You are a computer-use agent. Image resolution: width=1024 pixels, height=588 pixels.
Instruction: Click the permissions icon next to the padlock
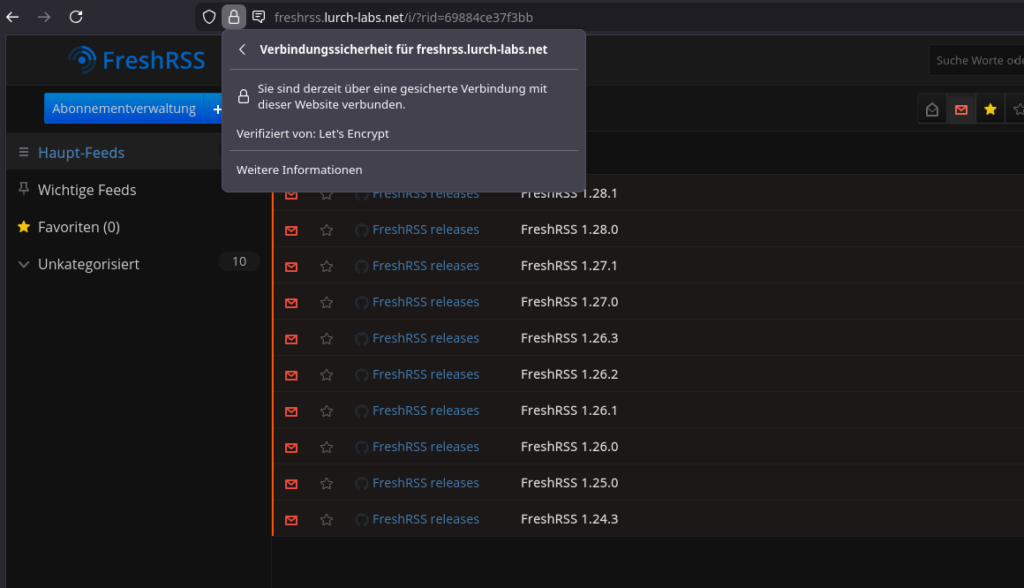click(x=258, y=17)
